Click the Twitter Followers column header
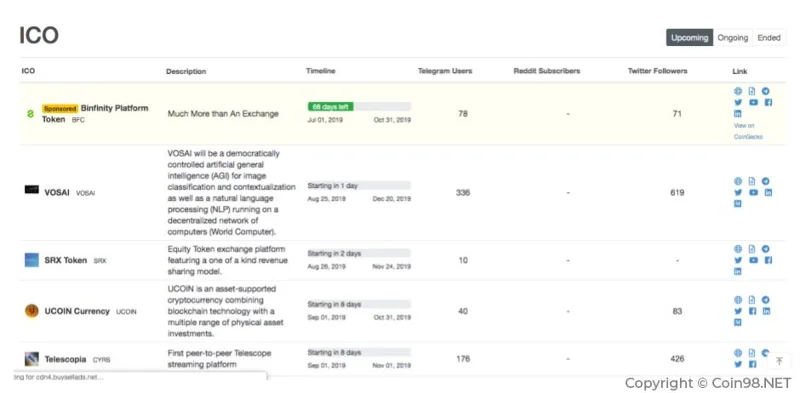 pos(658,71)
